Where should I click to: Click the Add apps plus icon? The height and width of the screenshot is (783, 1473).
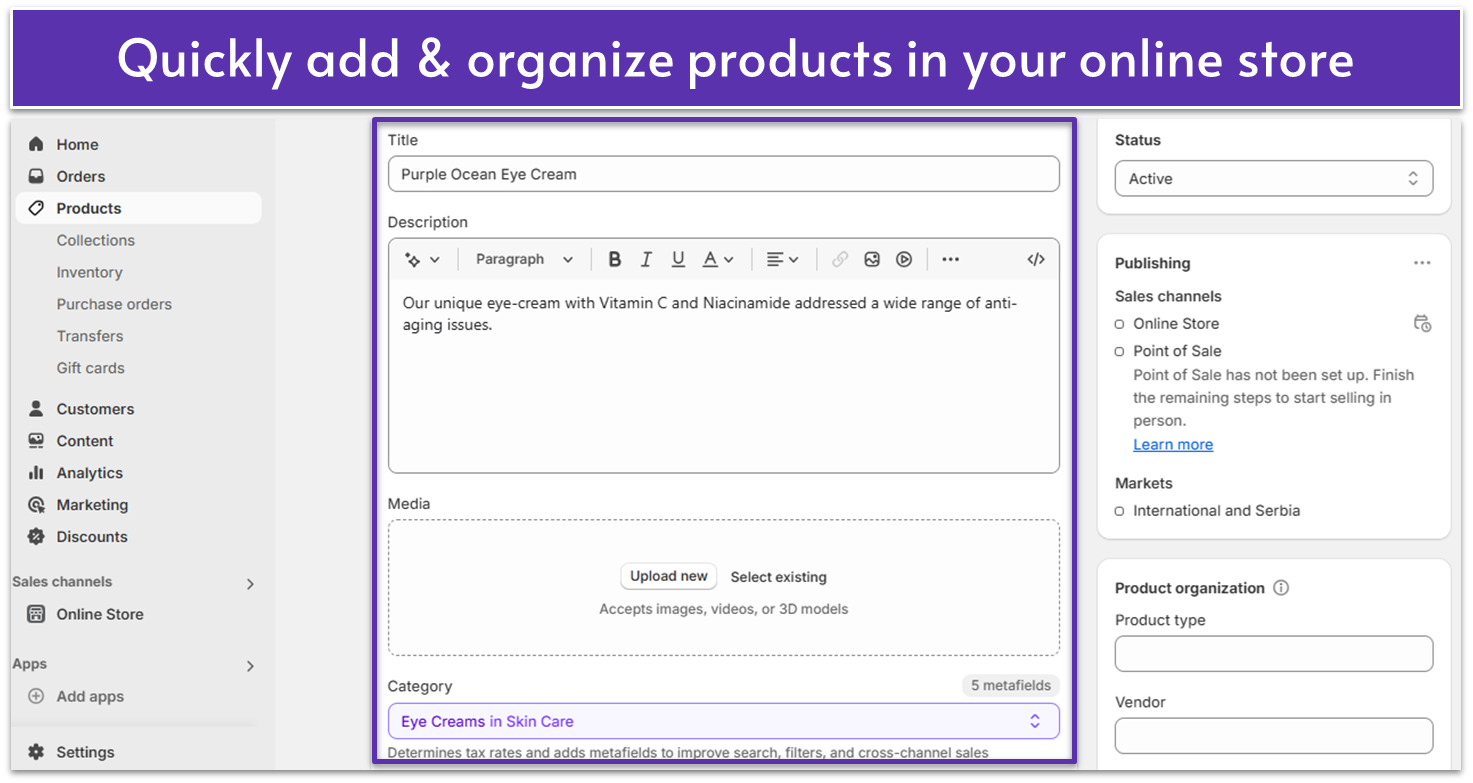click(36, 696)
